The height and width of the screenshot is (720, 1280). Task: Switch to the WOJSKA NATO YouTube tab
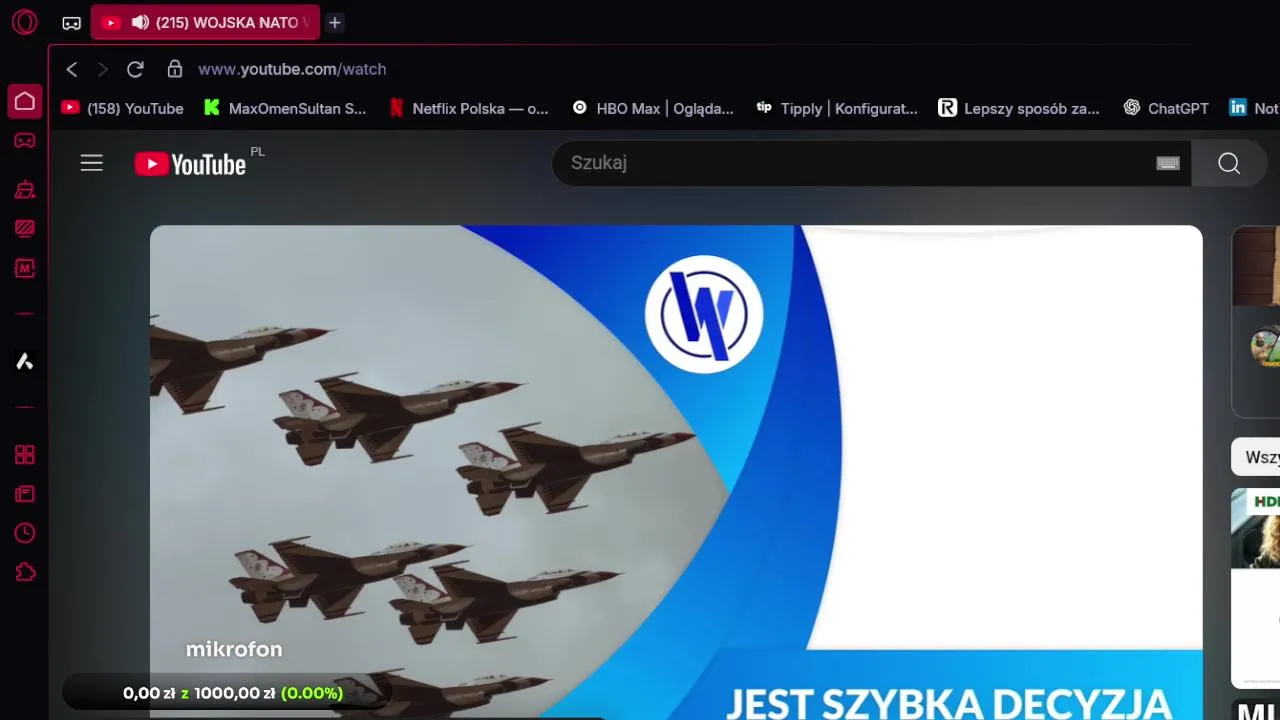pyautogui.click(x=205, y=22)
